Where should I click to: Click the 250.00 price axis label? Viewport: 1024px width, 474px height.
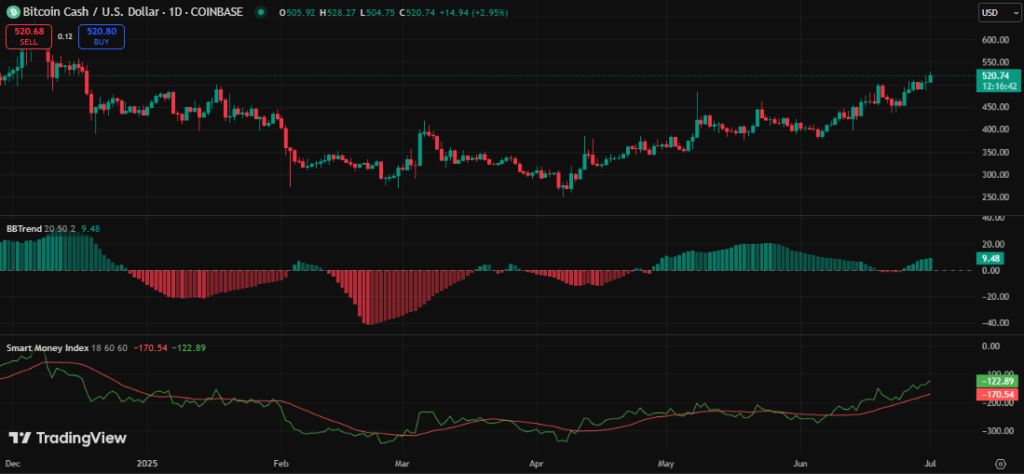[x=995, y=197]
